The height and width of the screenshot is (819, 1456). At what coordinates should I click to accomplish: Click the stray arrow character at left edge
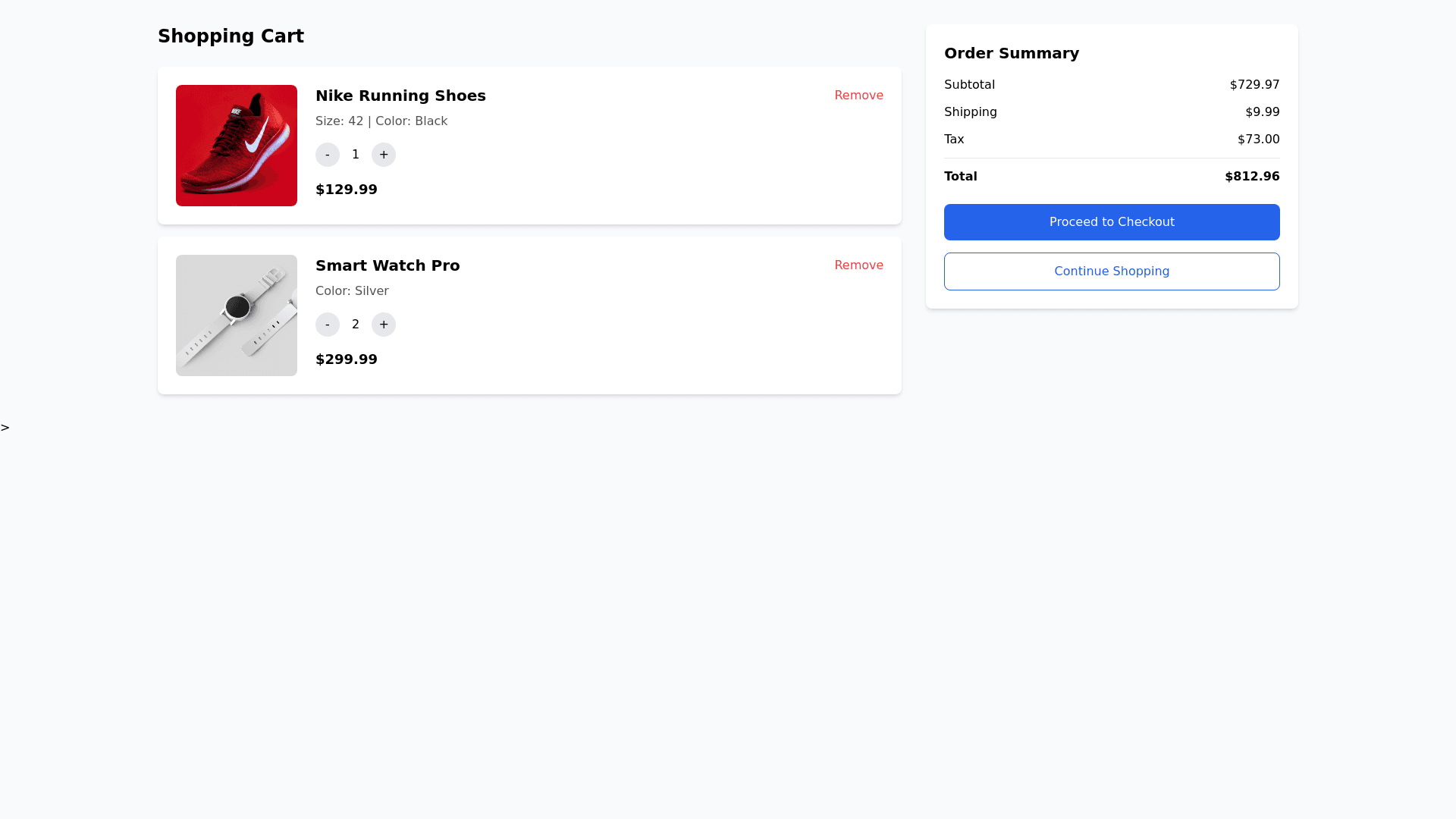5,428
